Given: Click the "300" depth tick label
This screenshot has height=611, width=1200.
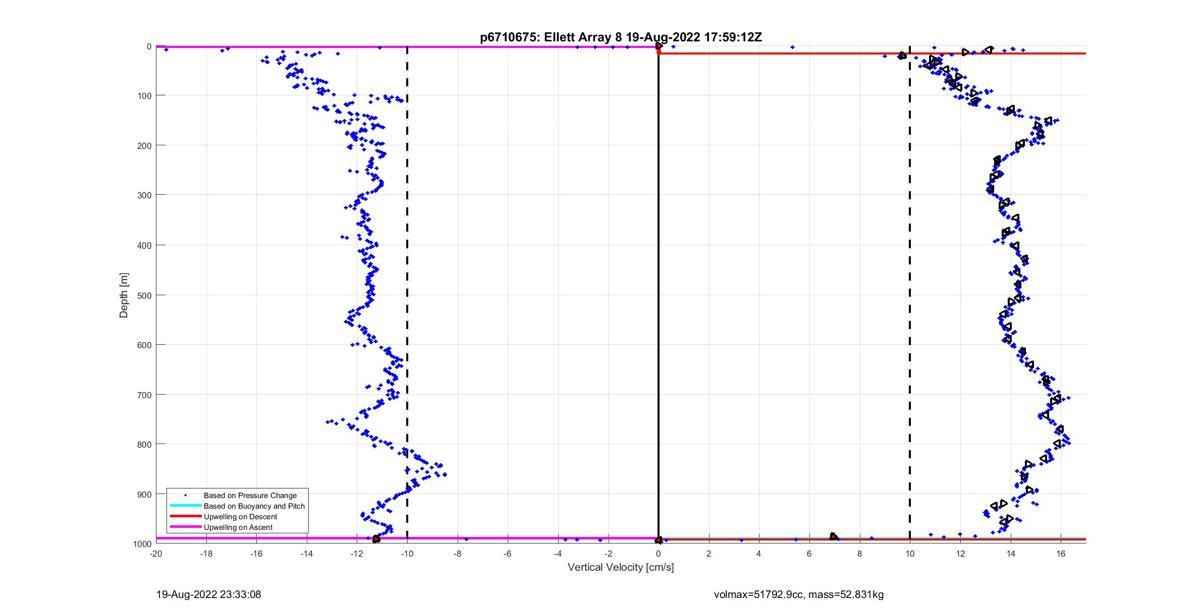Looking at the screenshot, I should pyautogui.click(x=143, y=195).
